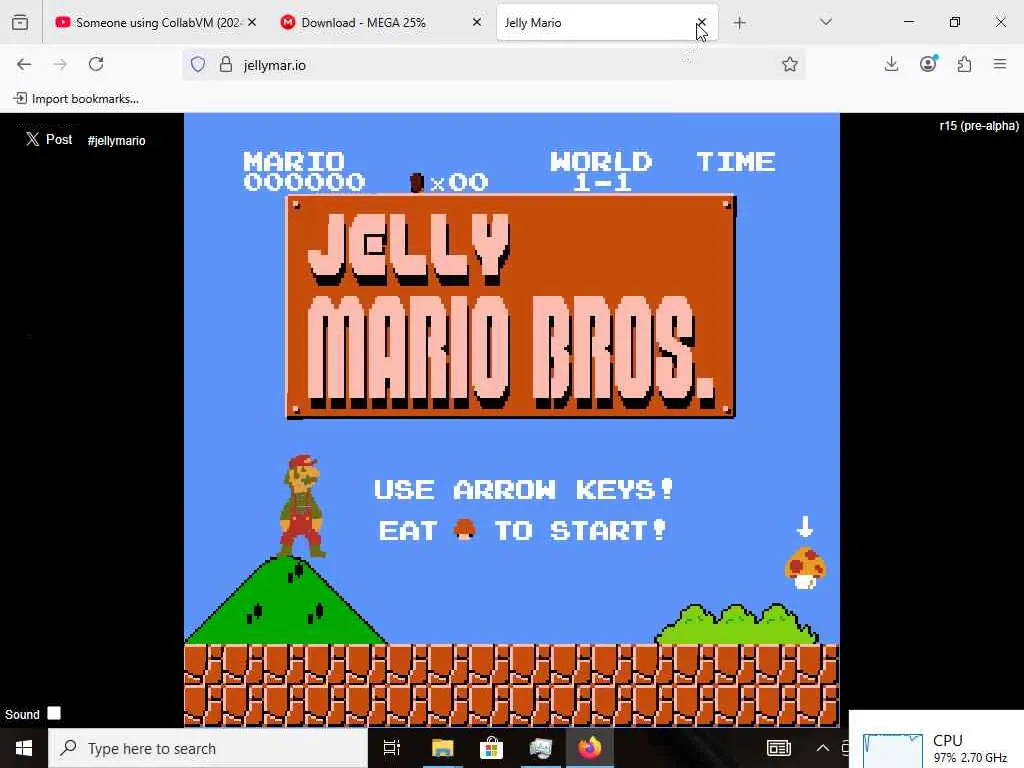This screenshot has width=1024, height=768.
Task: Restore down the Firefox window
Action: point(955,22)
